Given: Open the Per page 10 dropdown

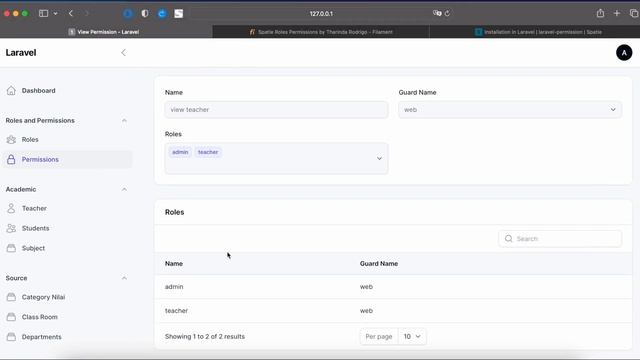Looking at the screenshot, I should (412, 337).
